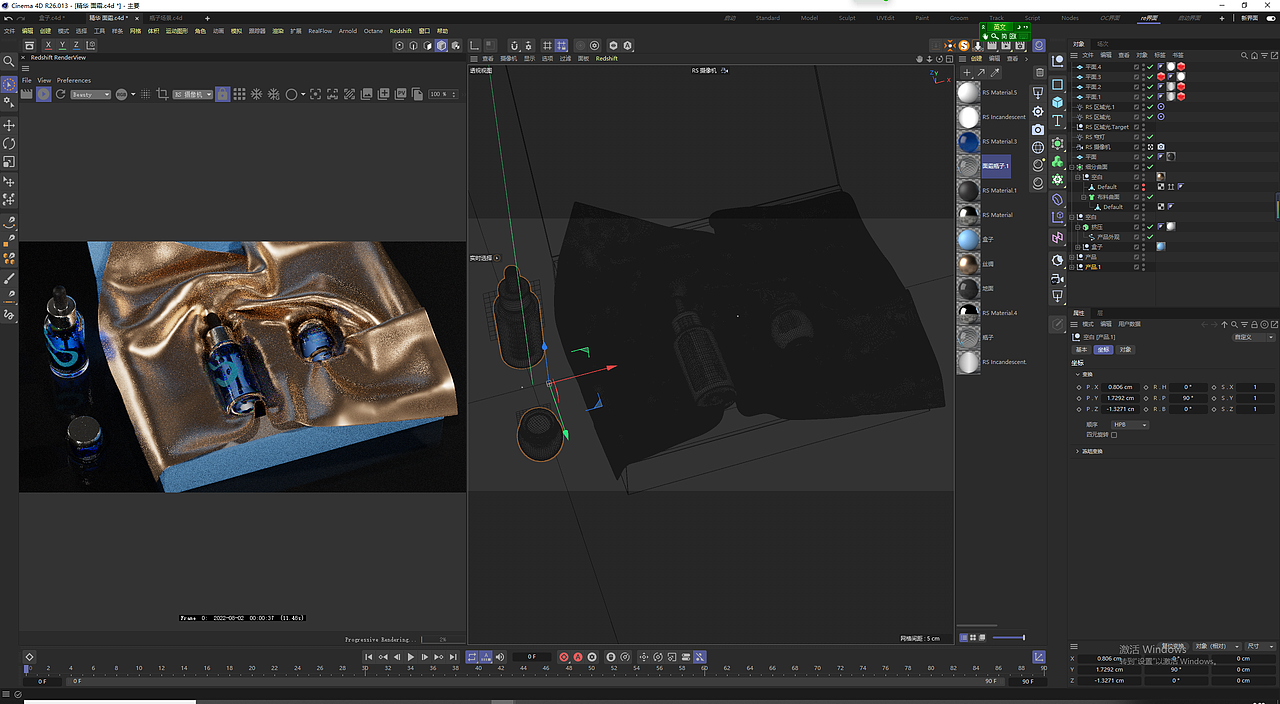Click the material manager trash icon
Screen dimensions: 1280x704
(x=1039, y=73)
